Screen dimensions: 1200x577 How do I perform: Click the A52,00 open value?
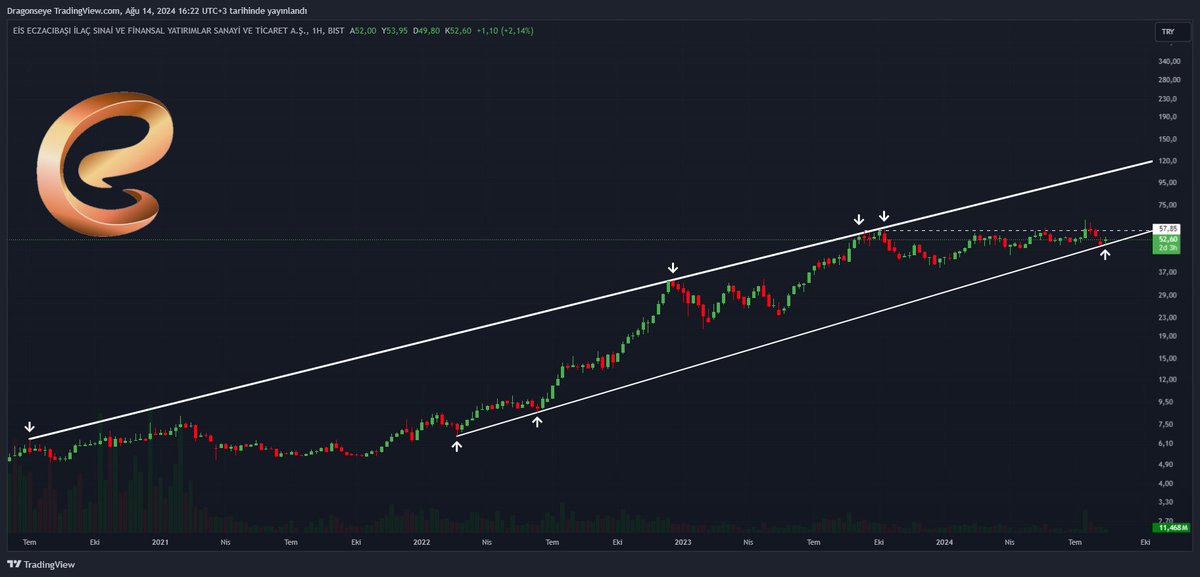362,31
